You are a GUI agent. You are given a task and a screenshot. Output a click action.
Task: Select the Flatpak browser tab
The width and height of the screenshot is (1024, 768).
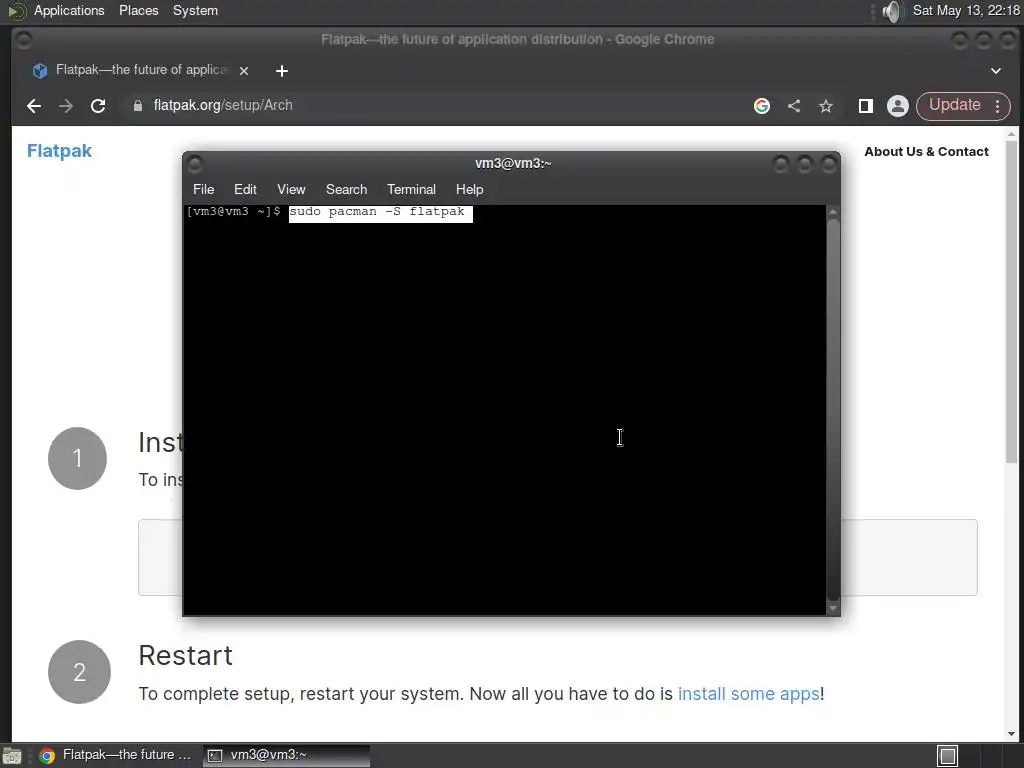coord(140,71)
